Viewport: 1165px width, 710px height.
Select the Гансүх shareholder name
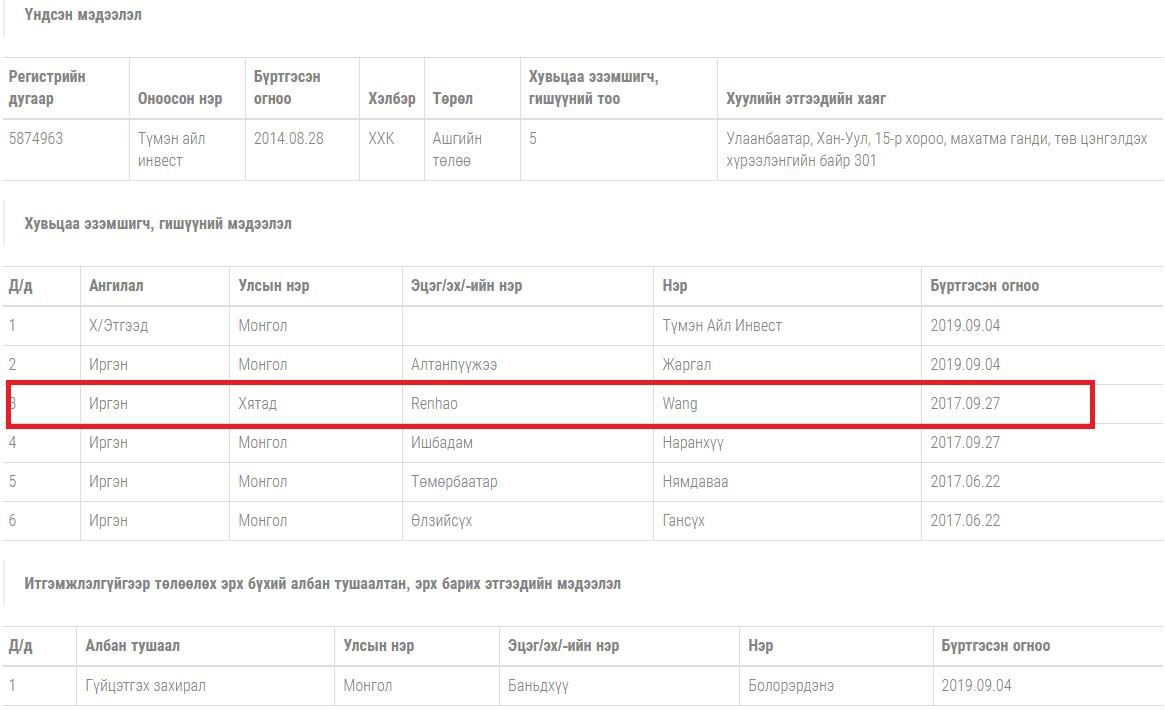[x=684, y=520]
